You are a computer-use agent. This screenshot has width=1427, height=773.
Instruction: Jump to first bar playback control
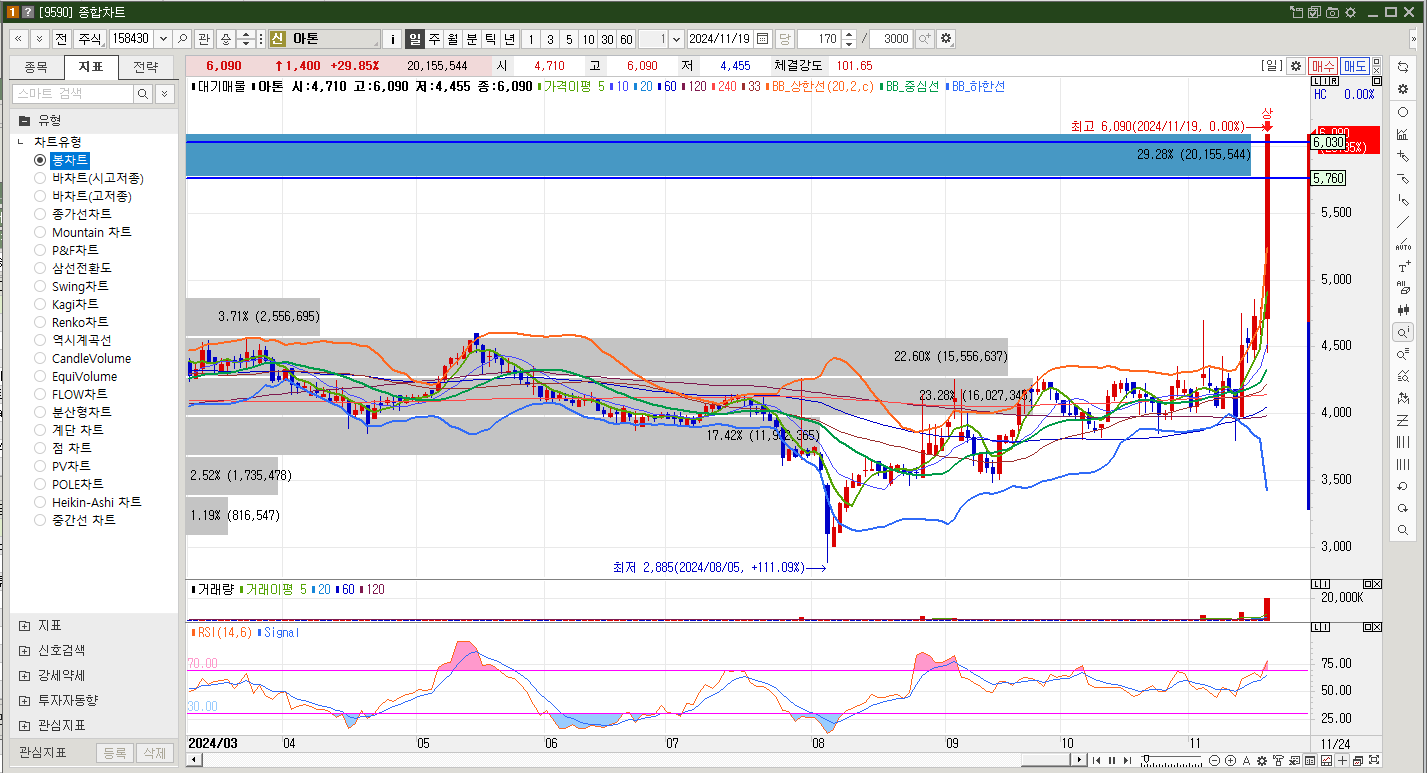1097,761
